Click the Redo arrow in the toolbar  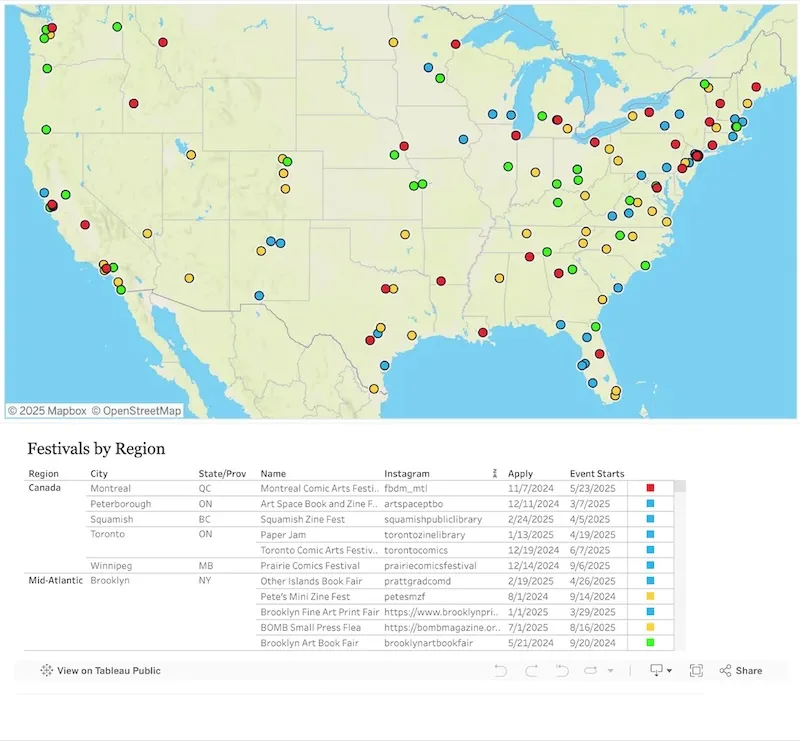click(531, 671)
